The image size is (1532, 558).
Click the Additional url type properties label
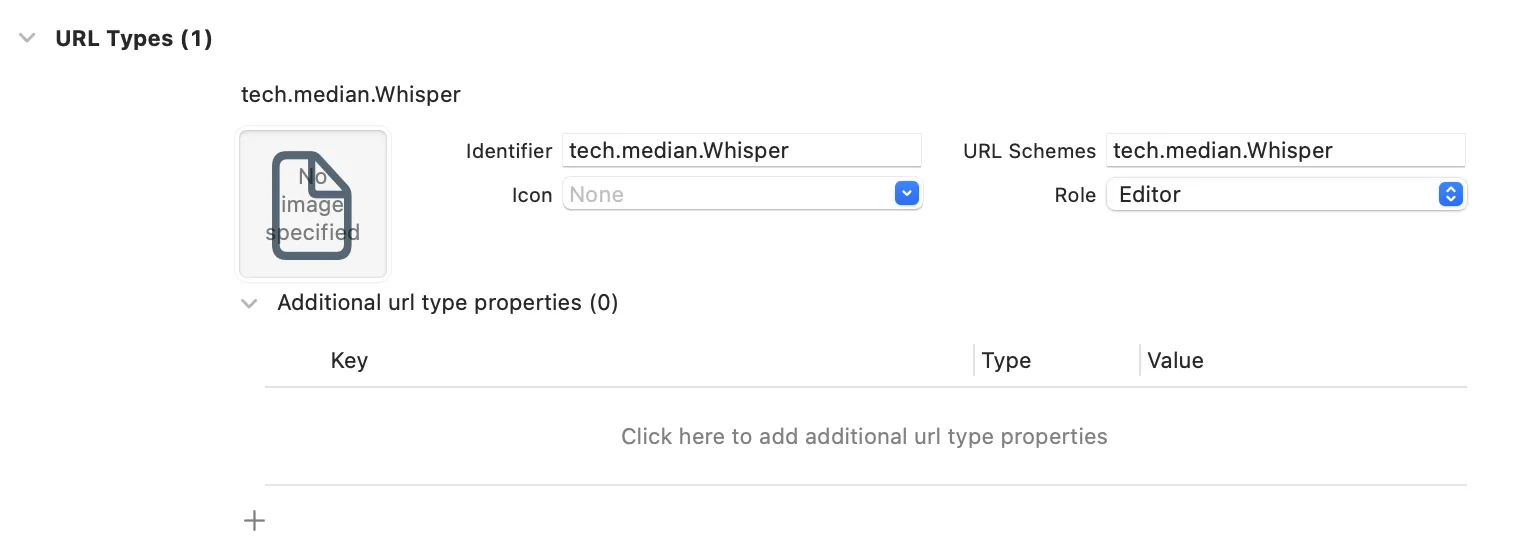click(x=447, y=303)
